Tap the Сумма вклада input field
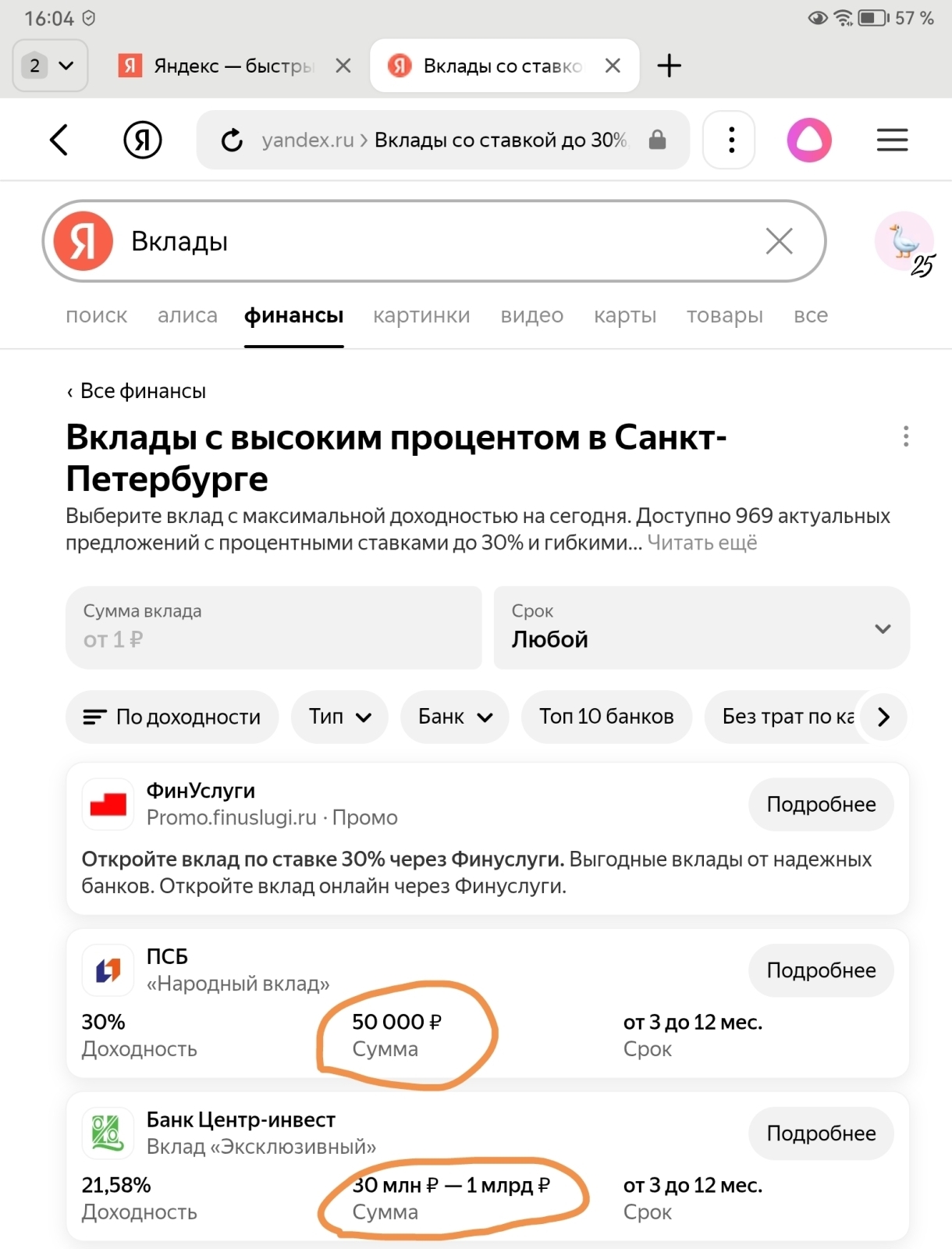This screenshot has width=952, height=1249. (x=273, y=628)
